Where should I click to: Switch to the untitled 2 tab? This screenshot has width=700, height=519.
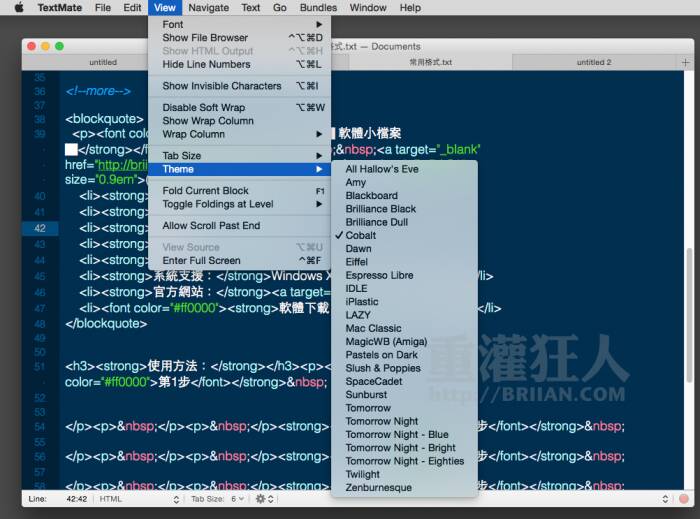pos(594,62)
